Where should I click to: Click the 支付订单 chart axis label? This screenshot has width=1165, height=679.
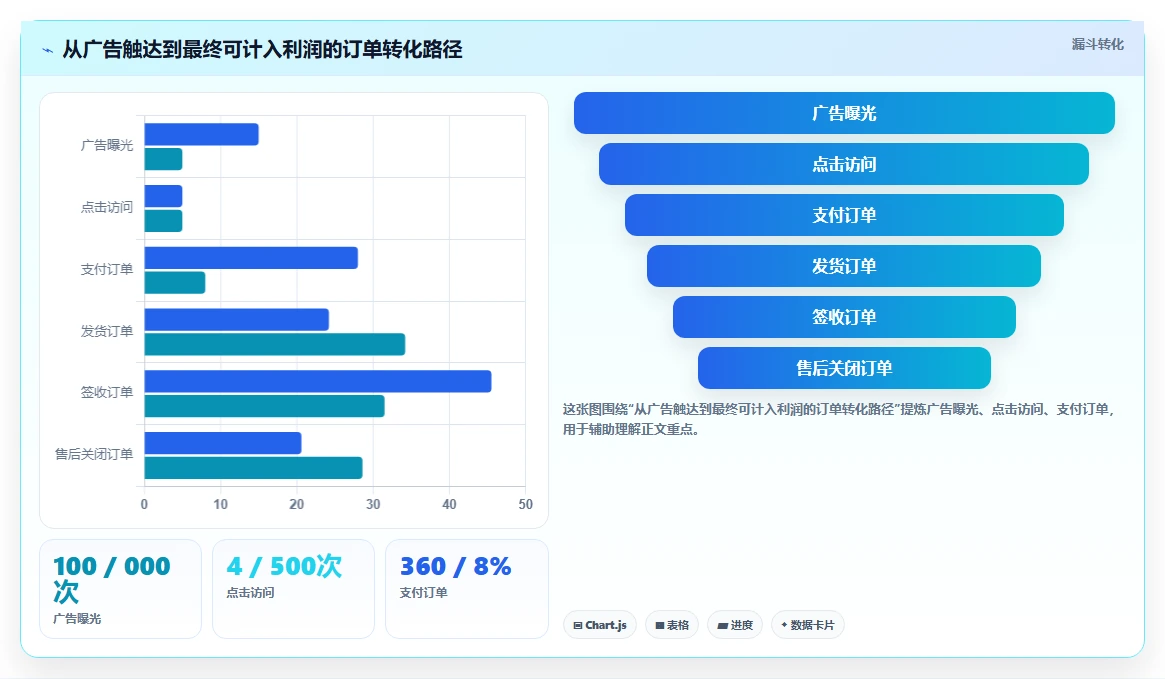pos(107,269)
